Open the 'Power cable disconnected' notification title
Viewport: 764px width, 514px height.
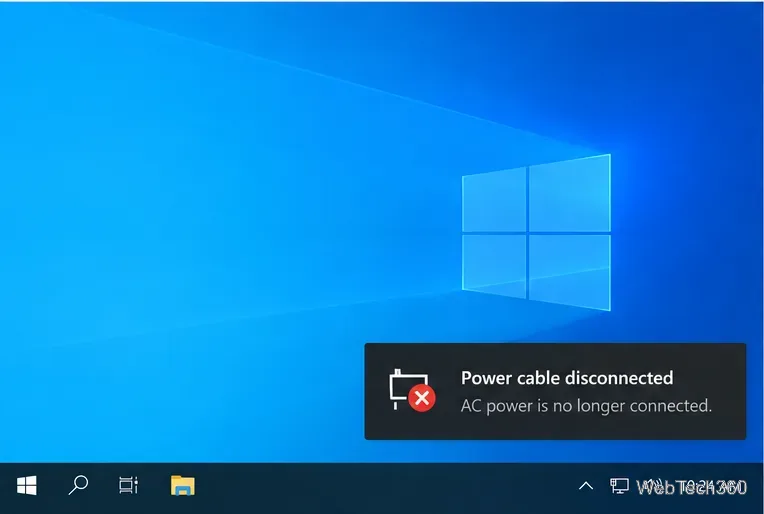click(567, 378)
